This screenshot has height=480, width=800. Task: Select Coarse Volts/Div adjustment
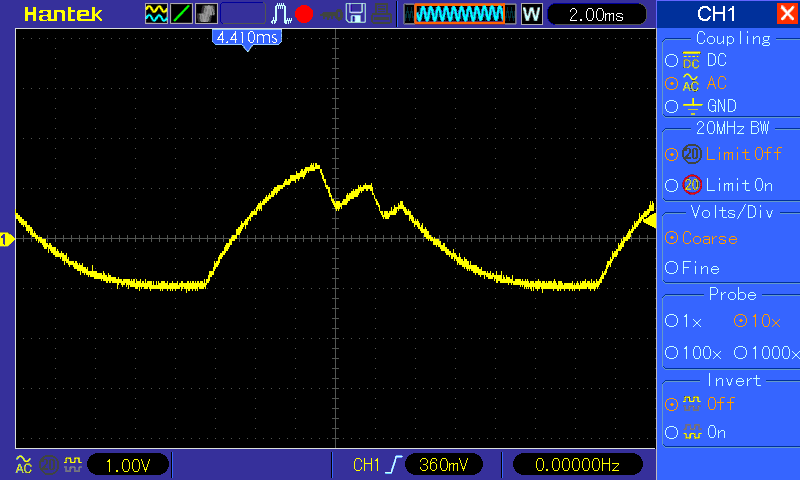pos(701,238)
